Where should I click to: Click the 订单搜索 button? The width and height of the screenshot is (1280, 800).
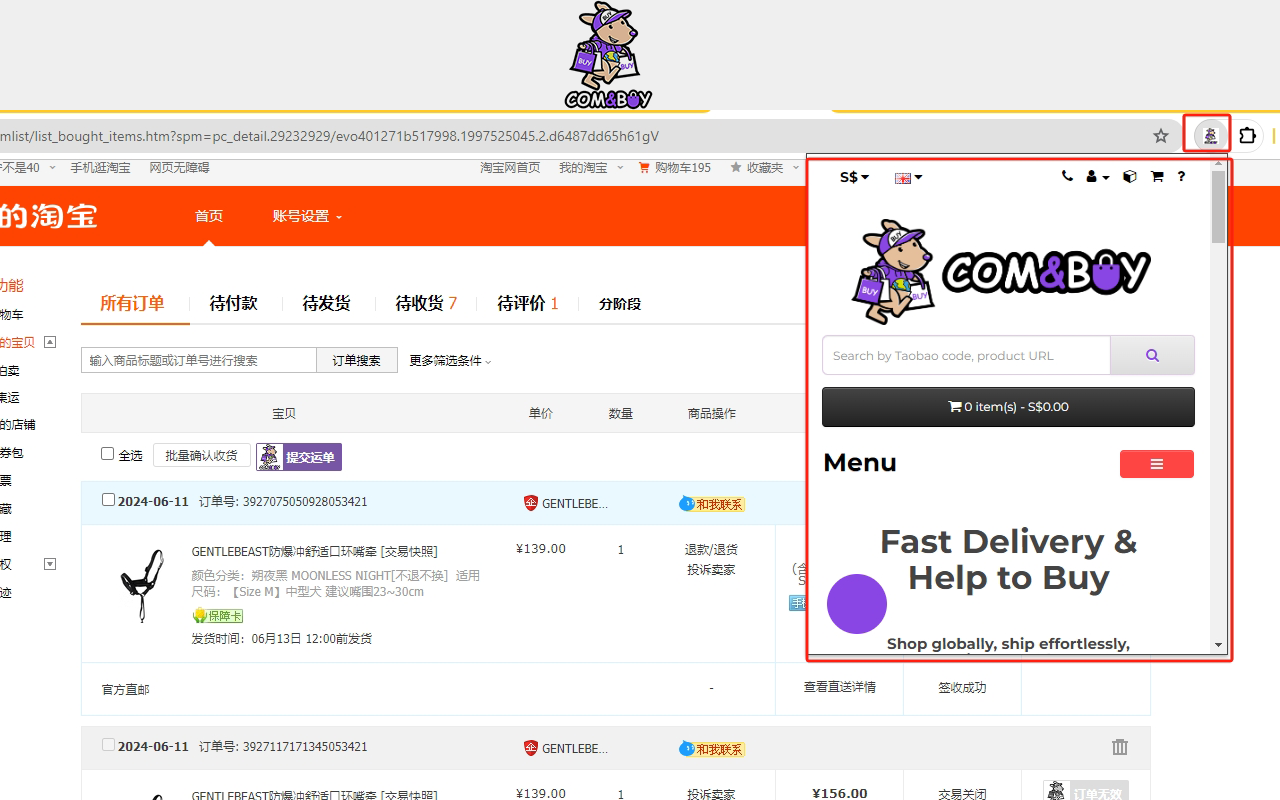point(357,360)
